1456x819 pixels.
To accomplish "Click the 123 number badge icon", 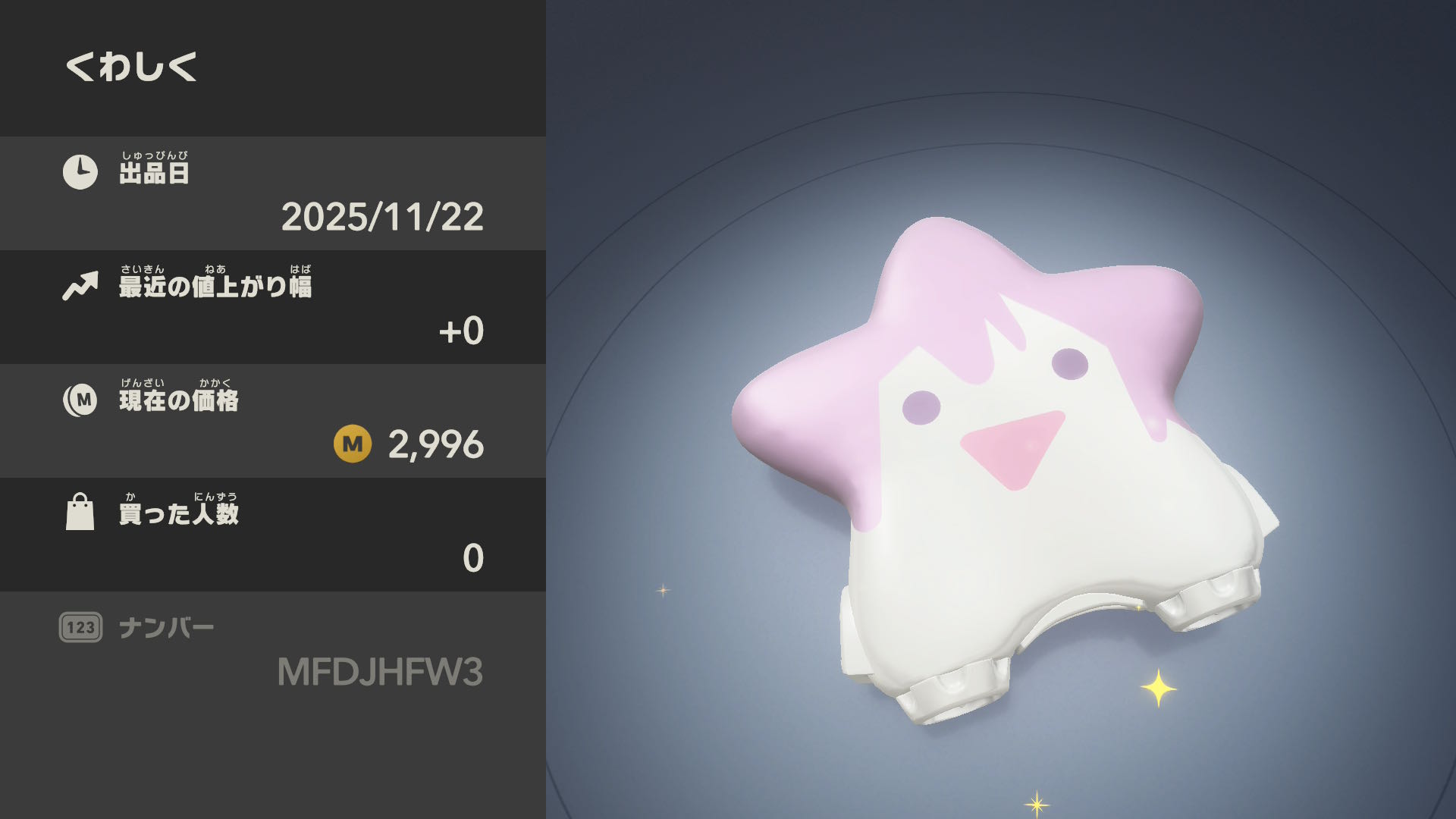I will point(80,627).
